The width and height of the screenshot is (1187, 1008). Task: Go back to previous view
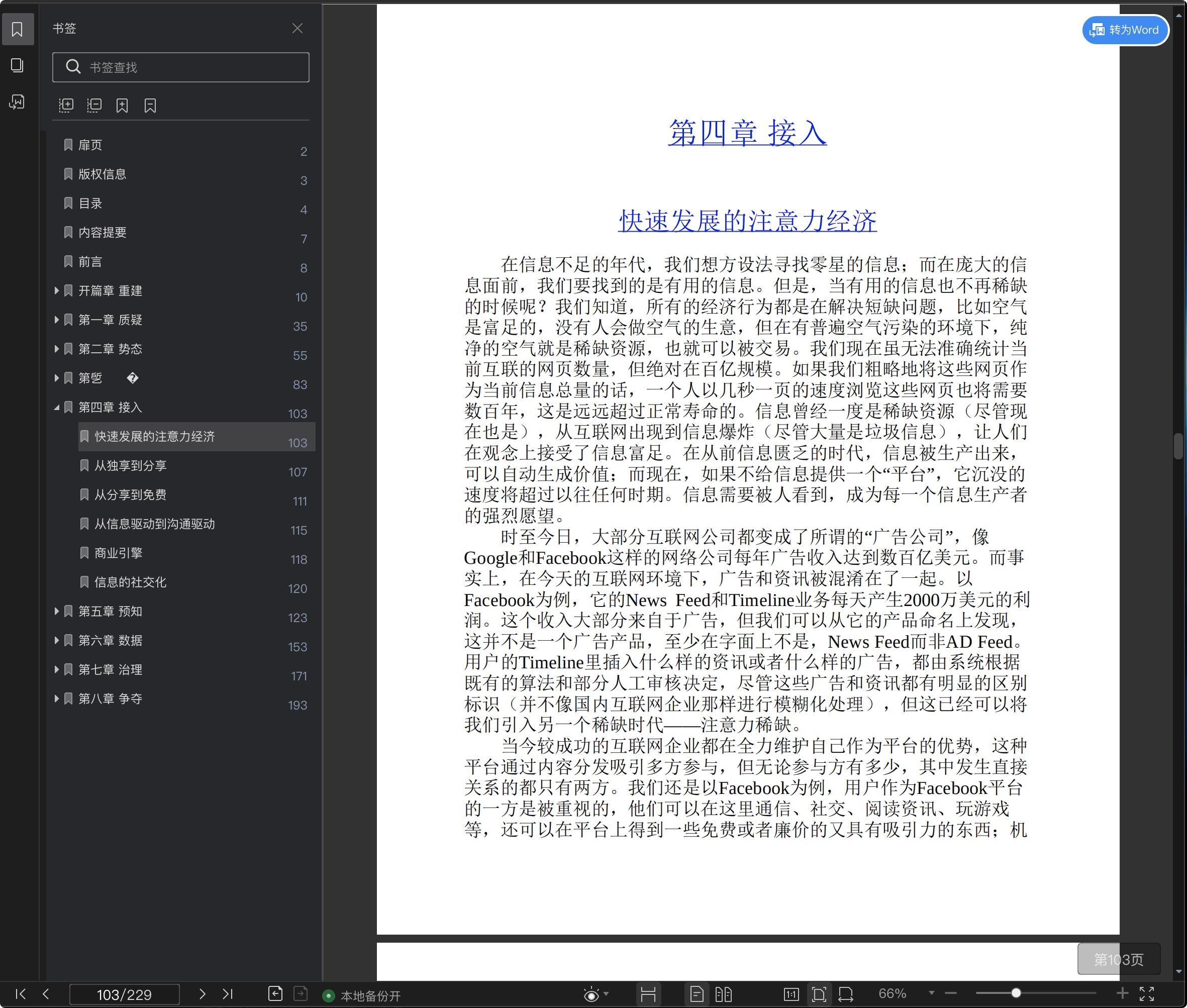click(275, 994)
